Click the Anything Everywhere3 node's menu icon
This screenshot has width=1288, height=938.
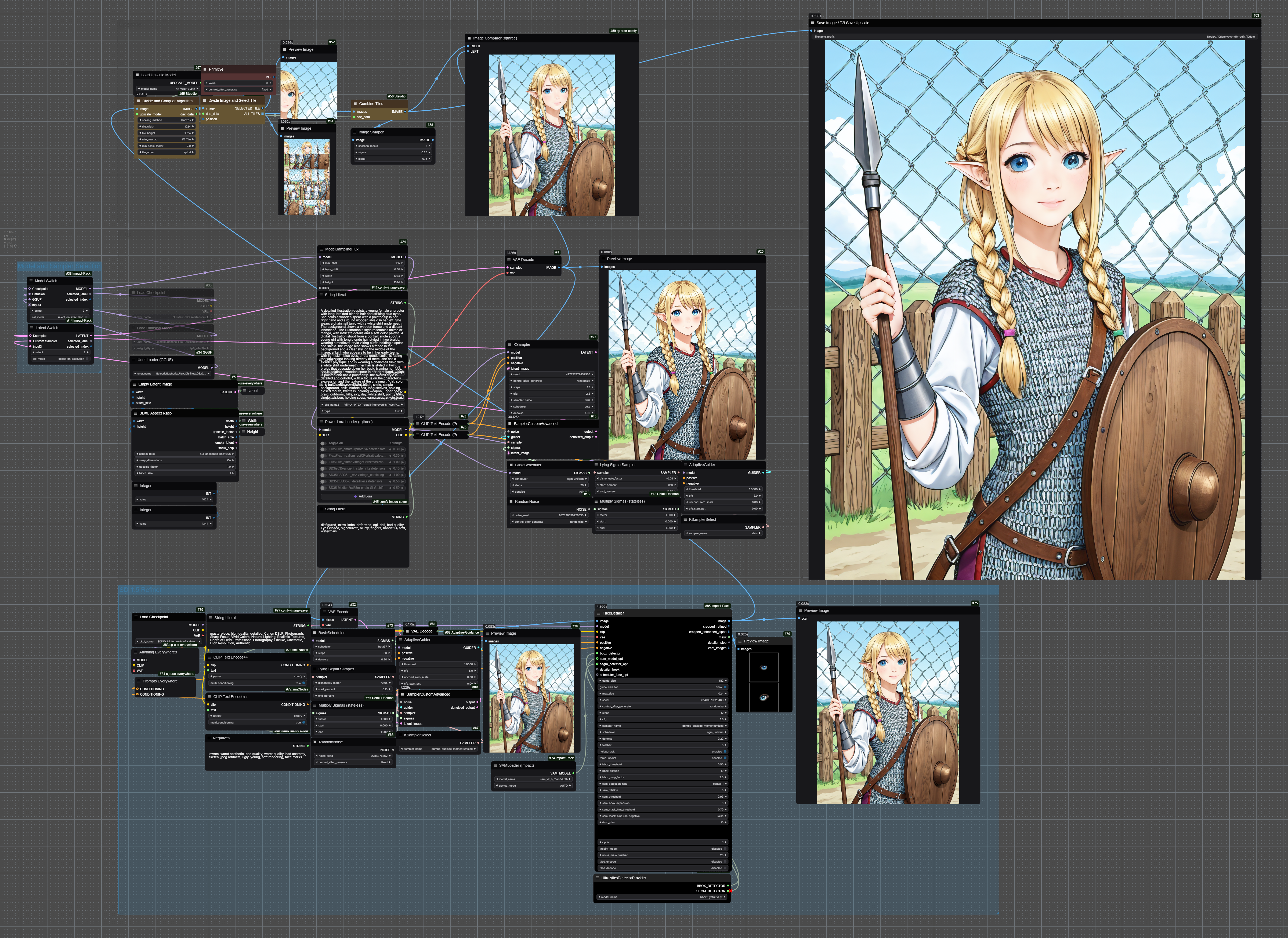coord(136,652)
